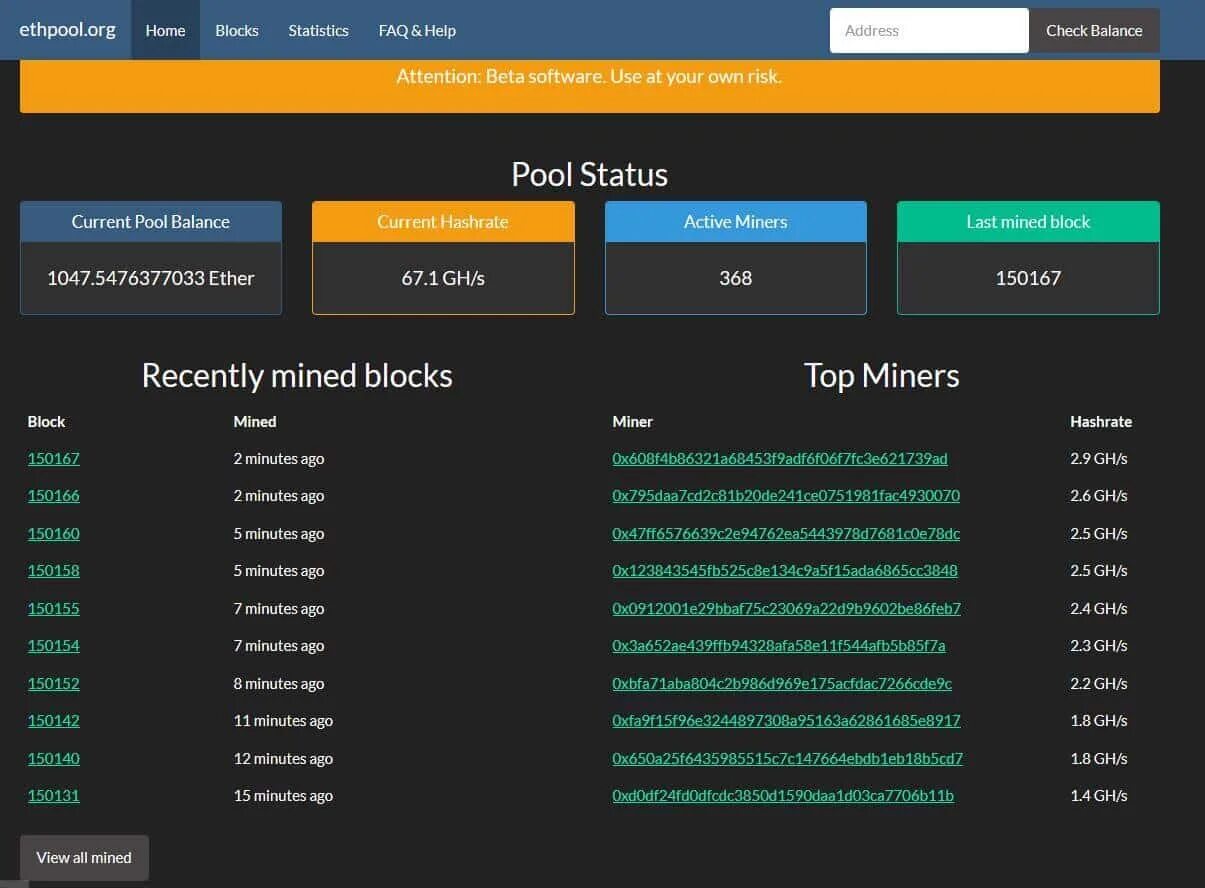Open block 150160 link
The image size is (1205, 888).
pos(54,534)
